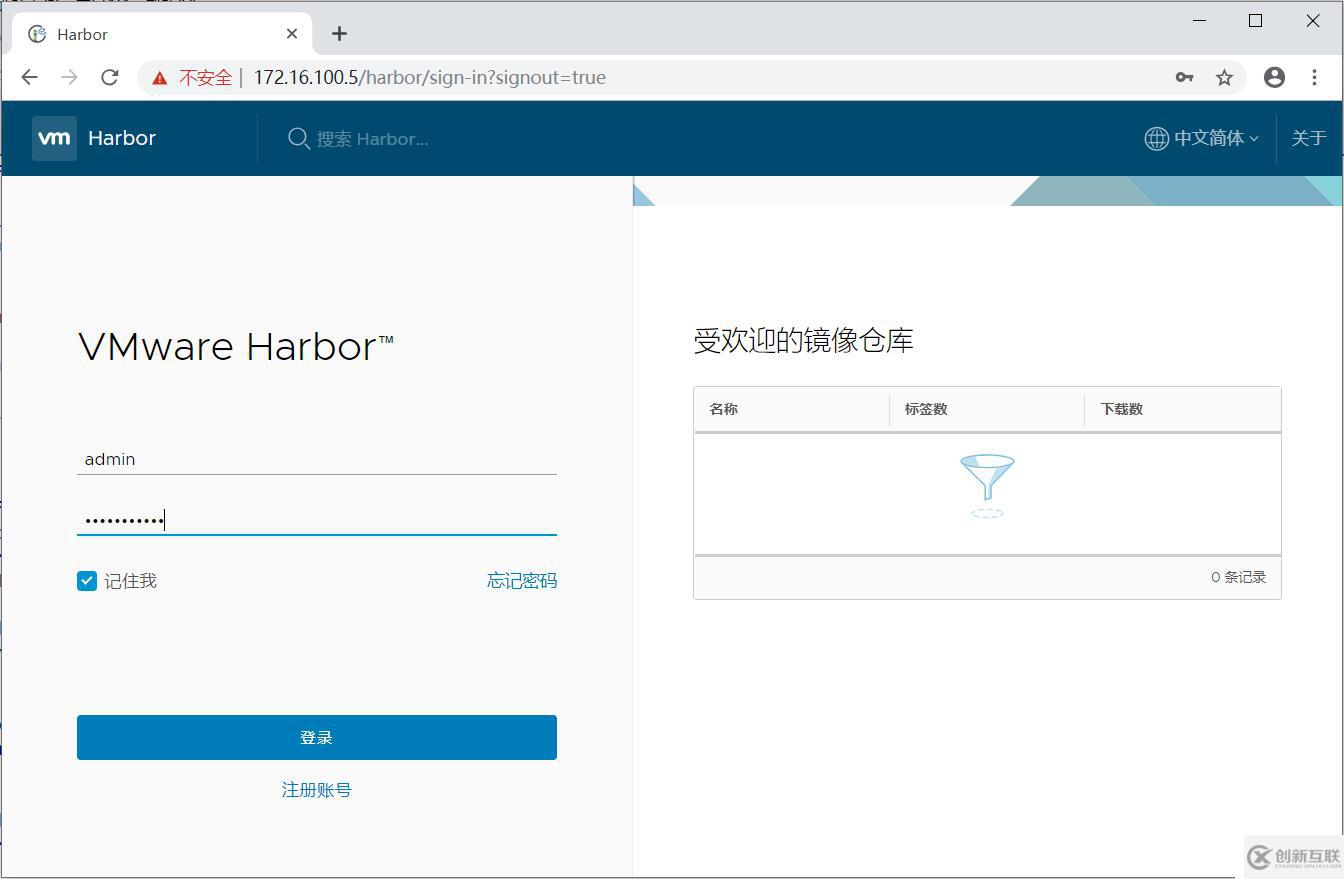The image size is (1344, 879).
Task: Click the 登录 login button
Action: (x=317, y=737)
